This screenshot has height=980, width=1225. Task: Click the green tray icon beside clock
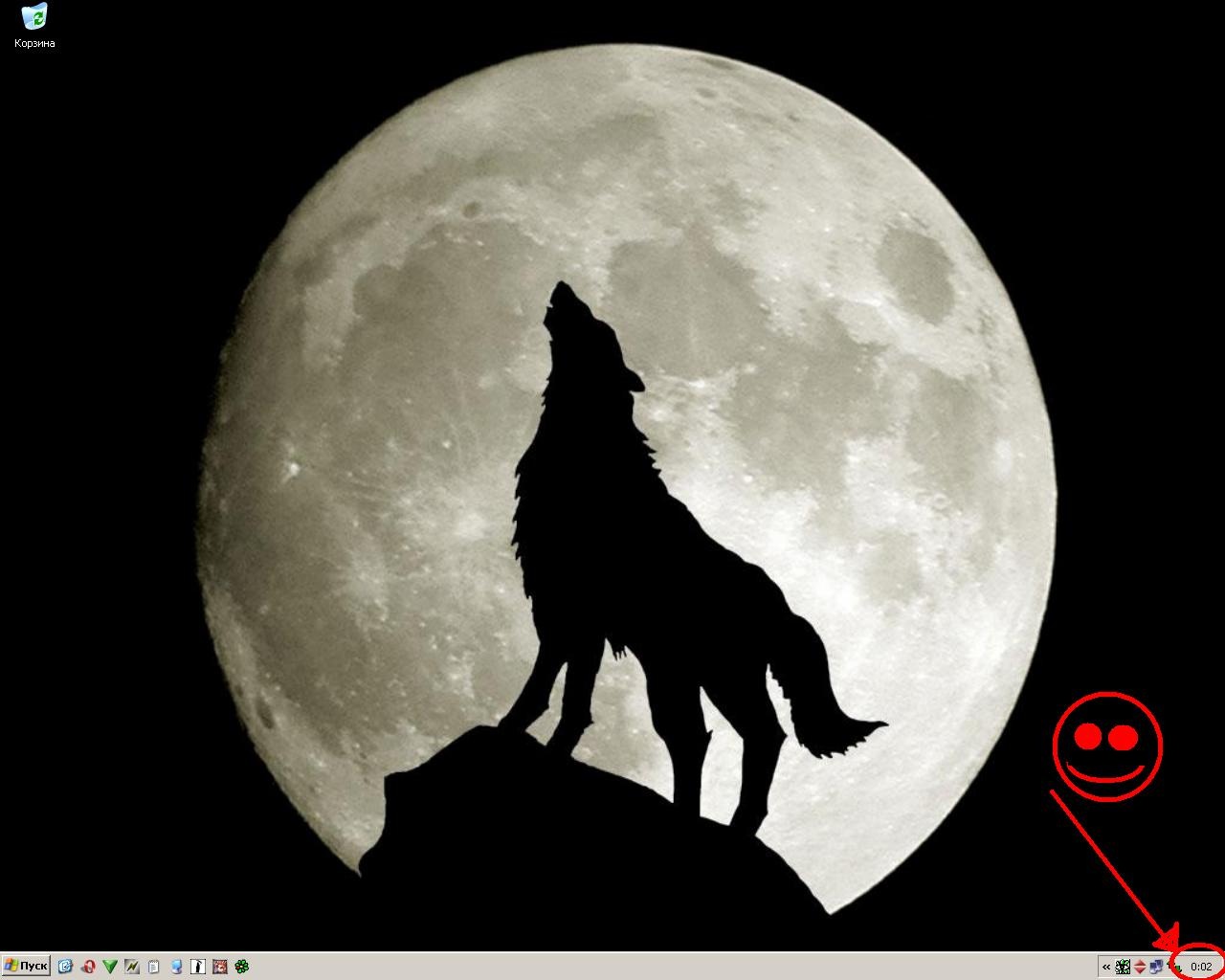point(1173,967)
